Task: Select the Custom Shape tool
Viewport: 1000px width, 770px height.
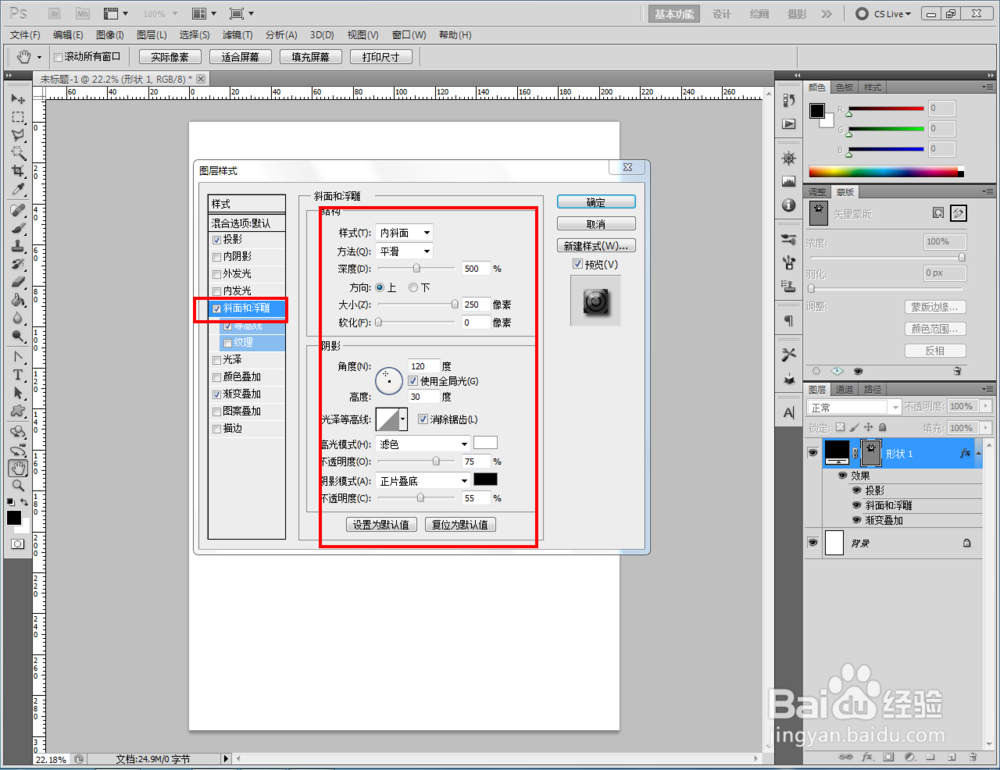Action: 18,411
